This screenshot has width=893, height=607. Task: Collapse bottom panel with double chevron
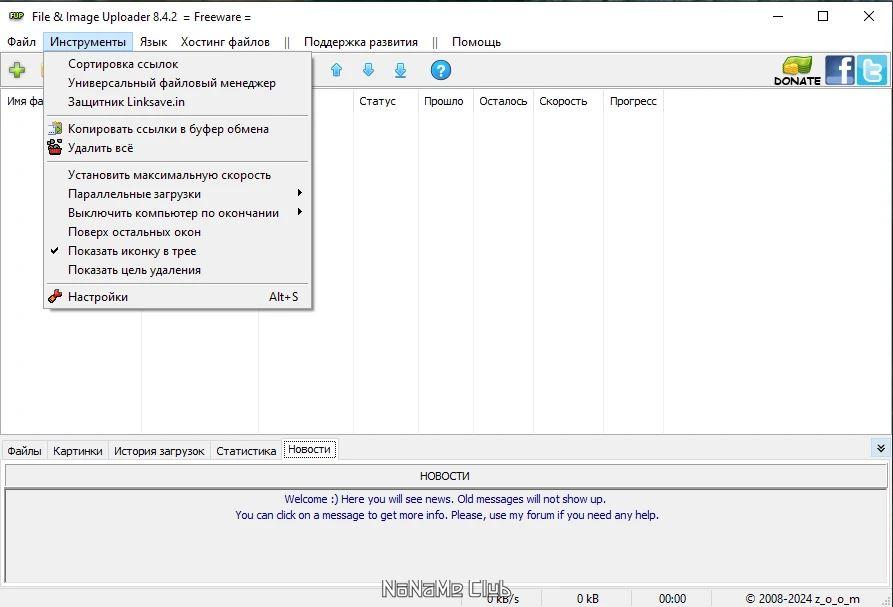pyautogui.click(x=880, y=448)
